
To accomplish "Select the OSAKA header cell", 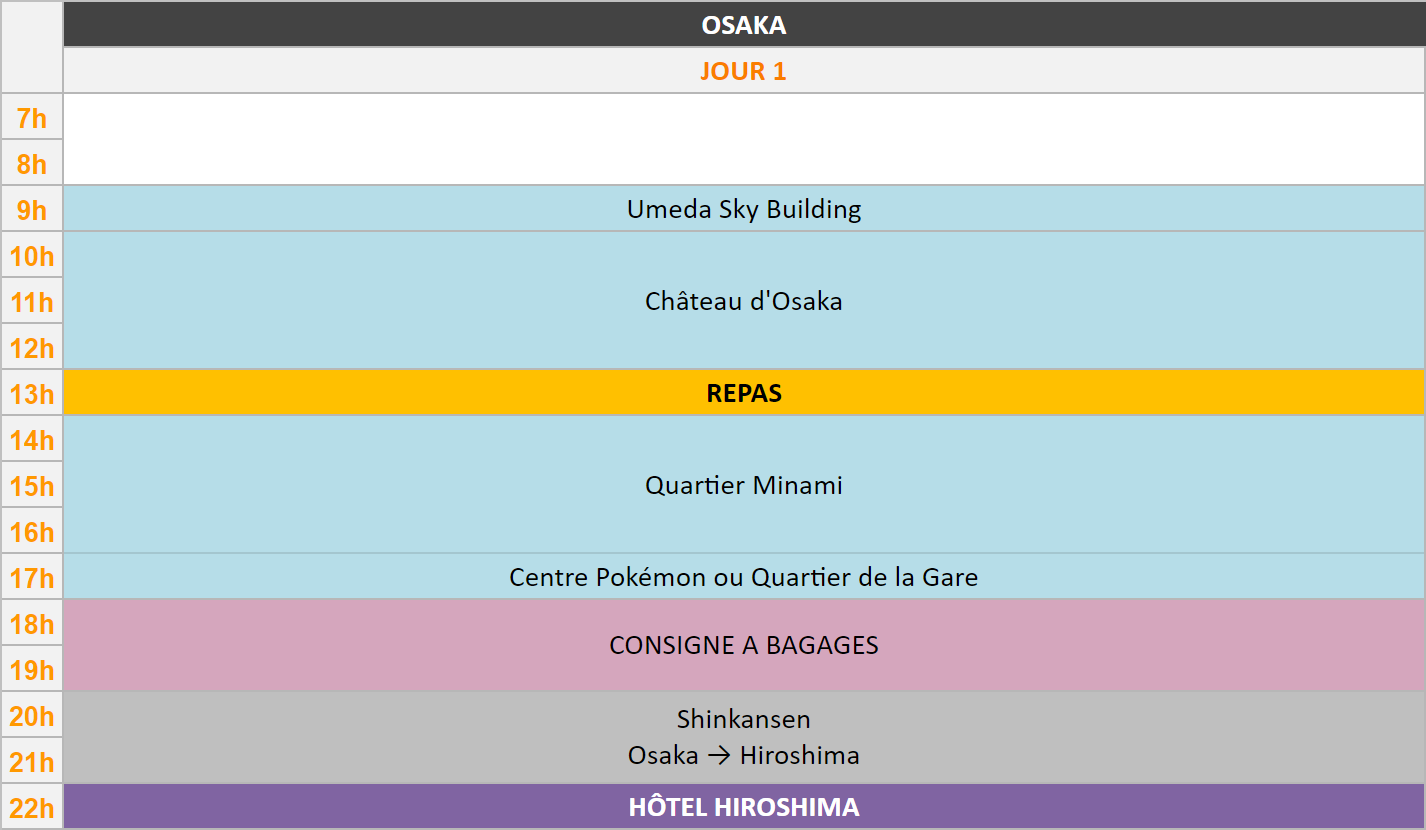I will click(743, 25).
